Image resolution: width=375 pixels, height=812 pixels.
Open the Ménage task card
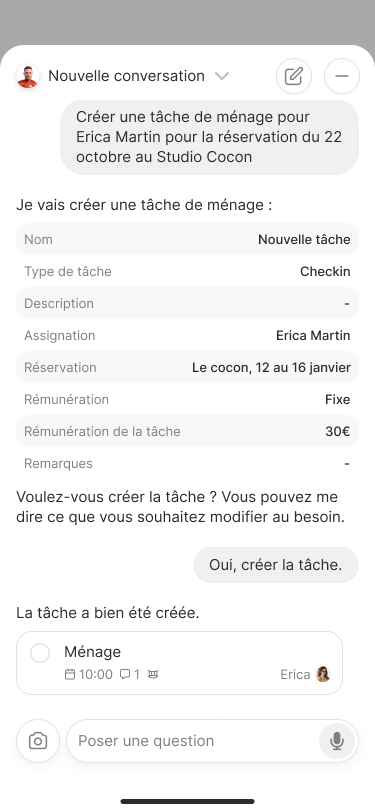(180, 663)
